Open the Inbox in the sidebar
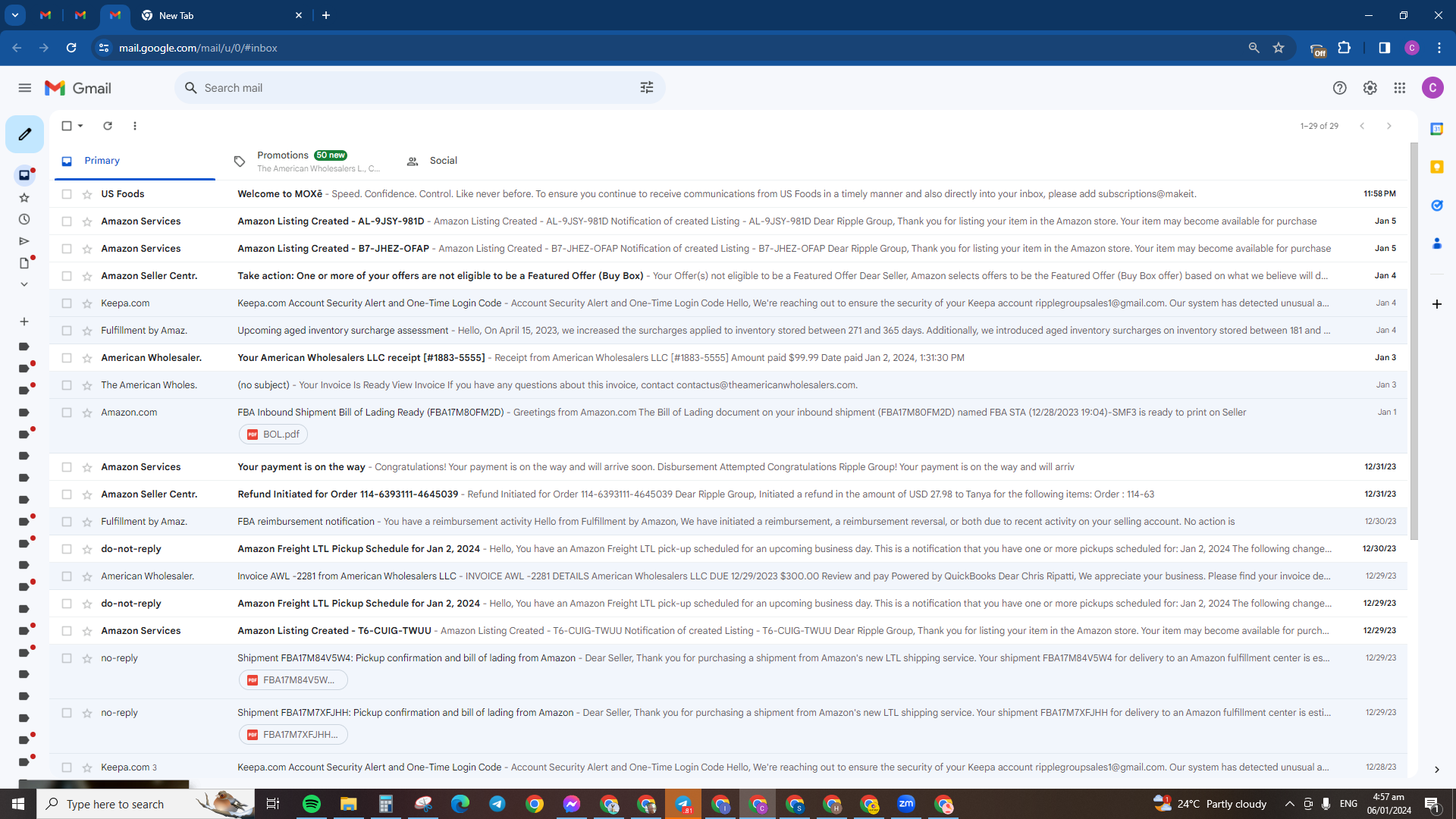1456x819 pixels. point(24,175)
